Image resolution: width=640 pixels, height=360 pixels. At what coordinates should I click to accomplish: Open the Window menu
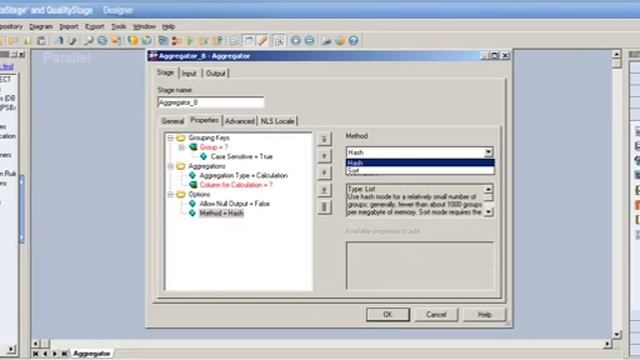click(144, 27)
